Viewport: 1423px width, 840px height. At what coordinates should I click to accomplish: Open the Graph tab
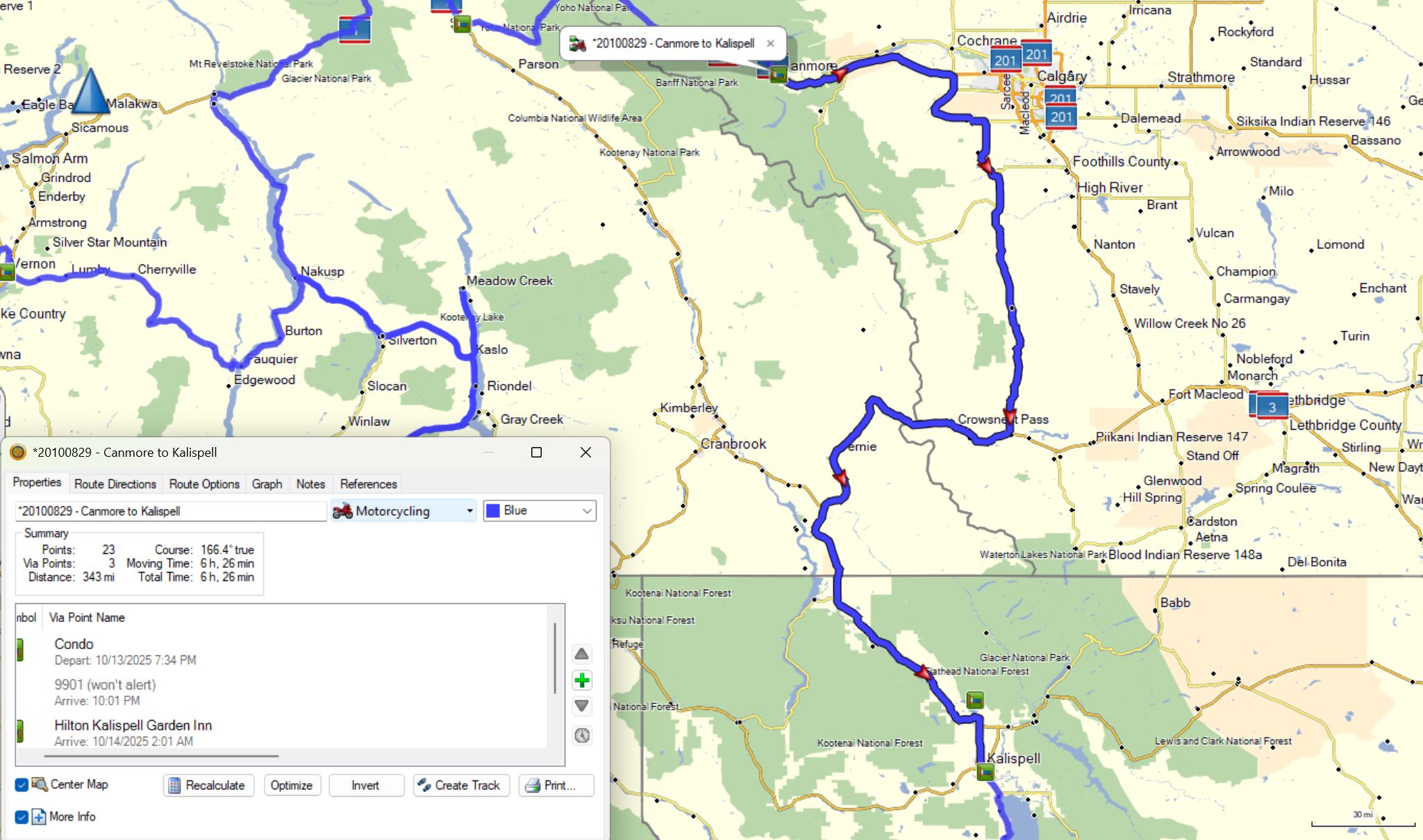267,484
